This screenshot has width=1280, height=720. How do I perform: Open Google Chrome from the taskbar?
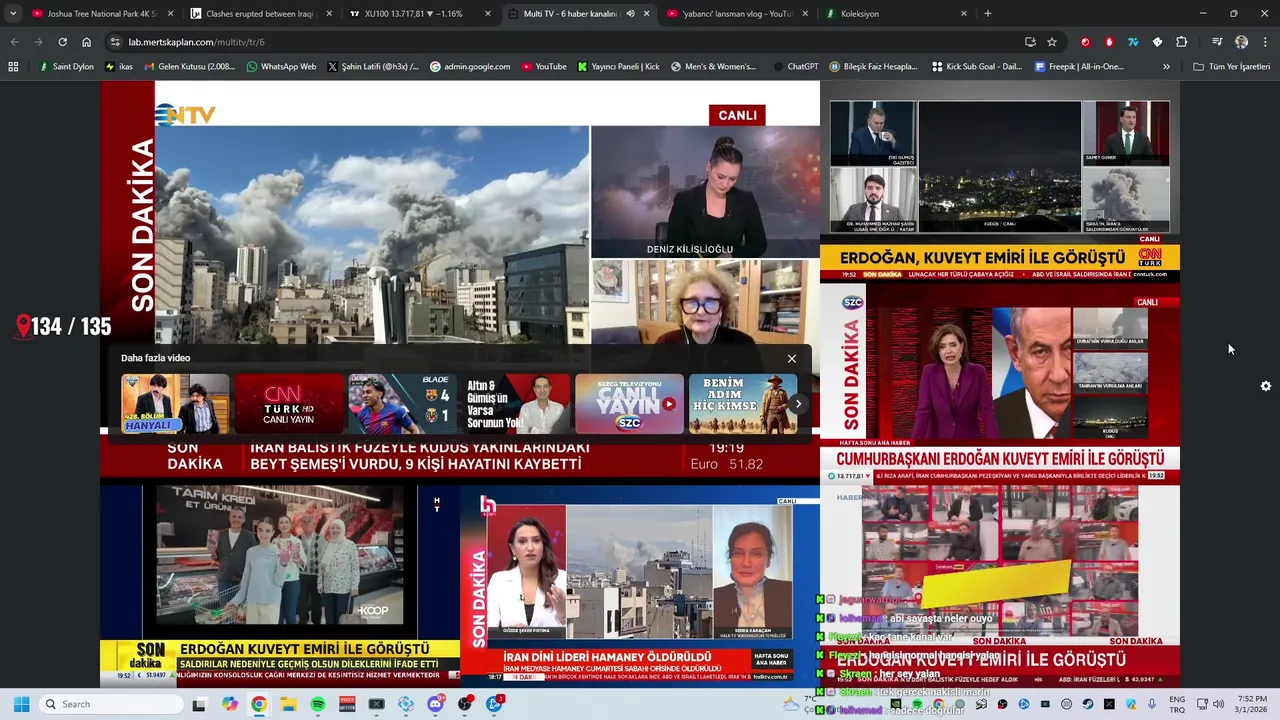[259, 704]
